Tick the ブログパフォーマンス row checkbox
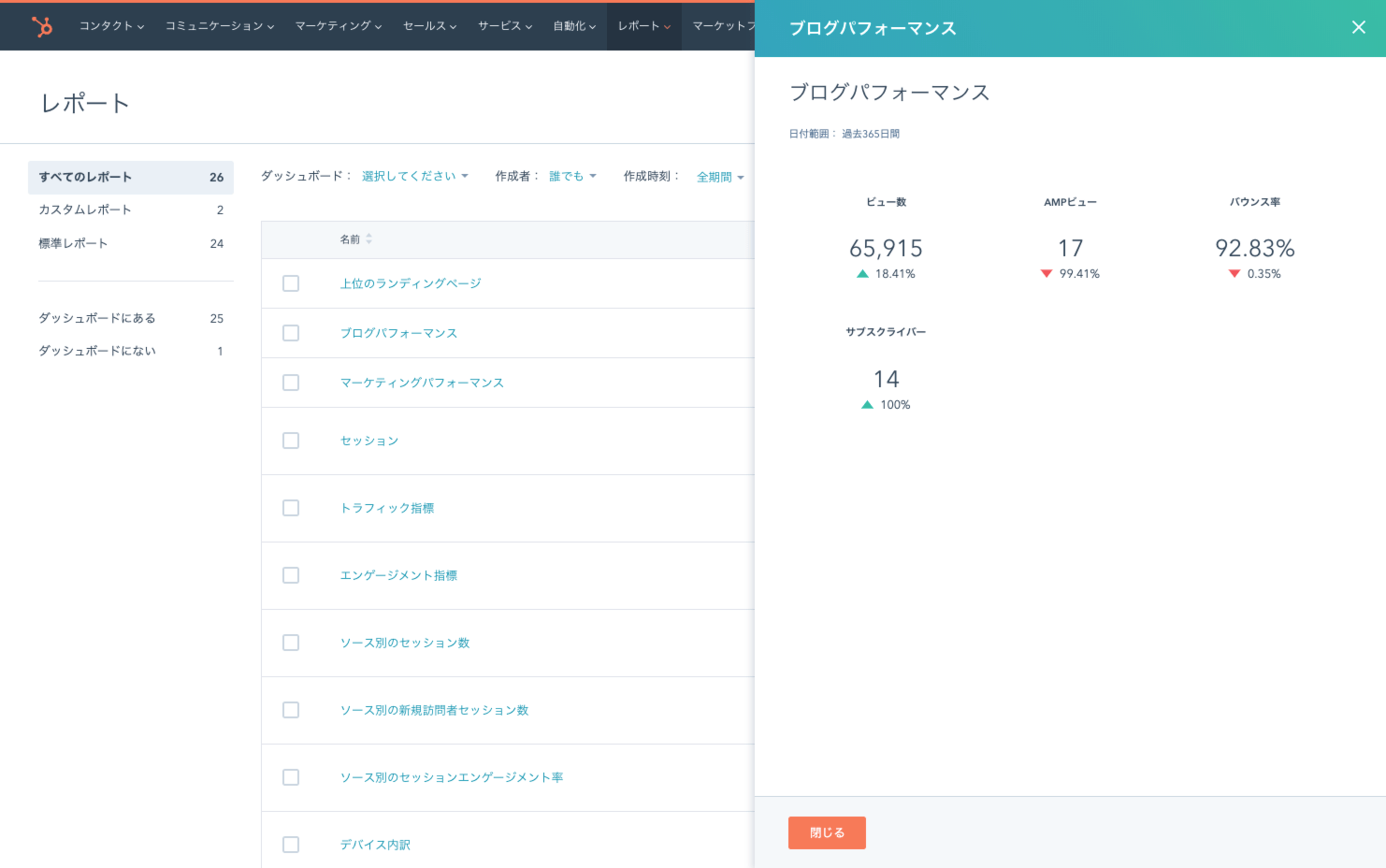Screen dimensions: 1386x868 click(x=291, y=333)
